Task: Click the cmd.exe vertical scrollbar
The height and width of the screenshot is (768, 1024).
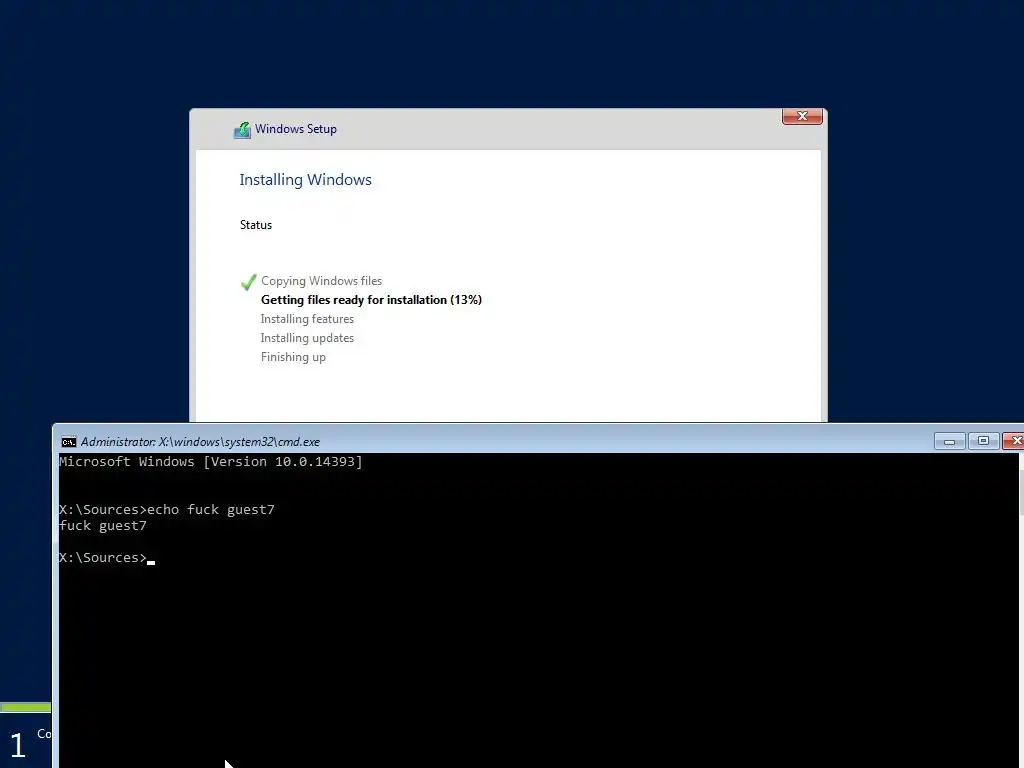Action: 1021,610
